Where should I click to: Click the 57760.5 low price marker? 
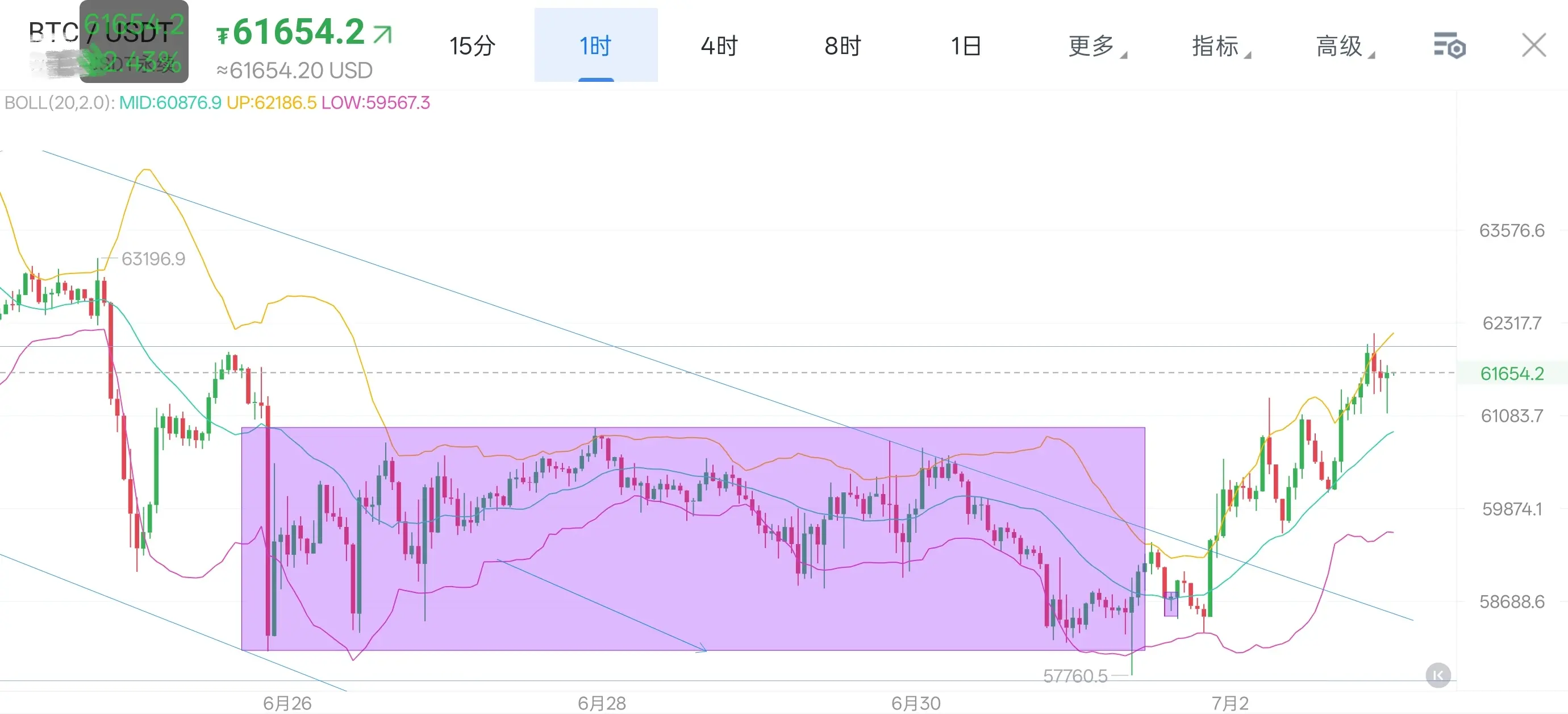click(1075, 675)
